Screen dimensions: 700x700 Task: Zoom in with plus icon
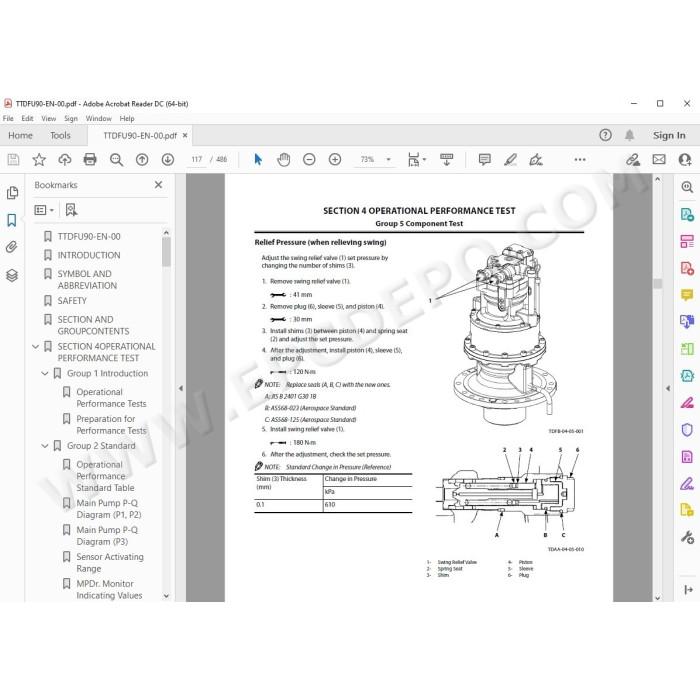[x=335, y=159]
